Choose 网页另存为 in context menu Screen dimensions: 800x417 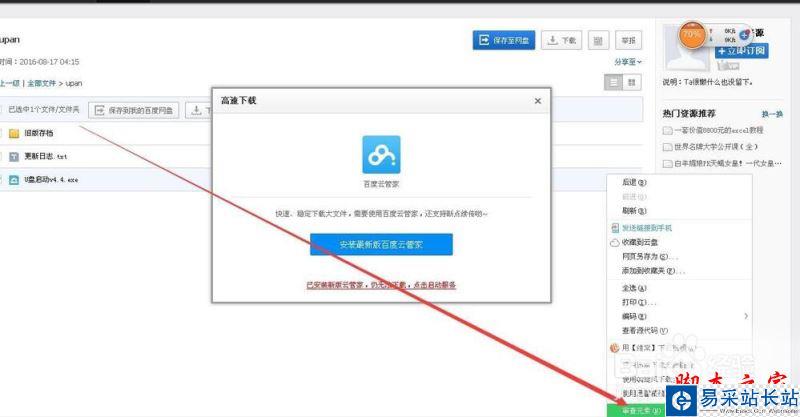649,257
